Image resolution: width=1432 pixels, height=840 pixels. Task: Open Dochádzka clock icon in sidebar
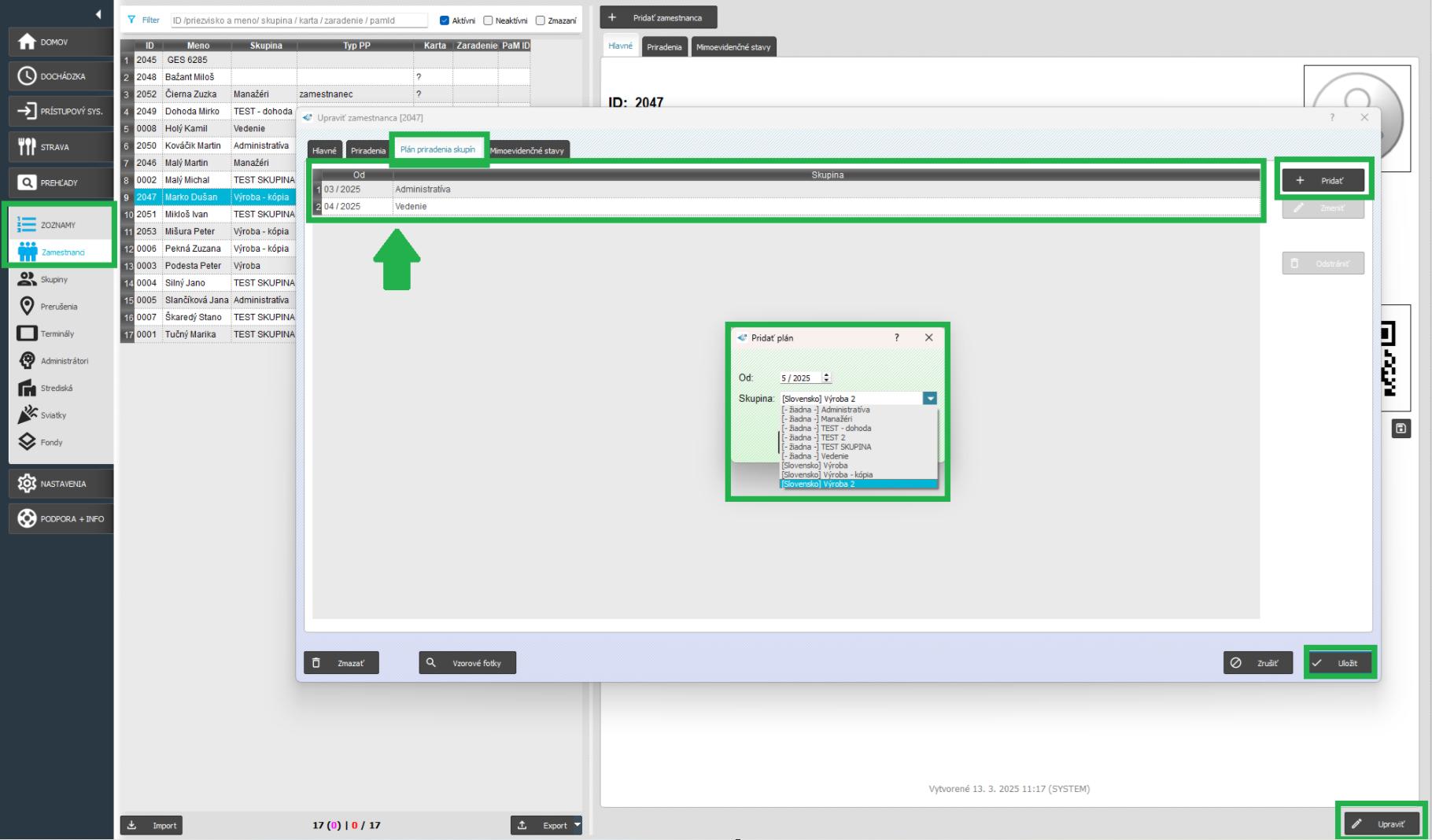tap(28, 76)
